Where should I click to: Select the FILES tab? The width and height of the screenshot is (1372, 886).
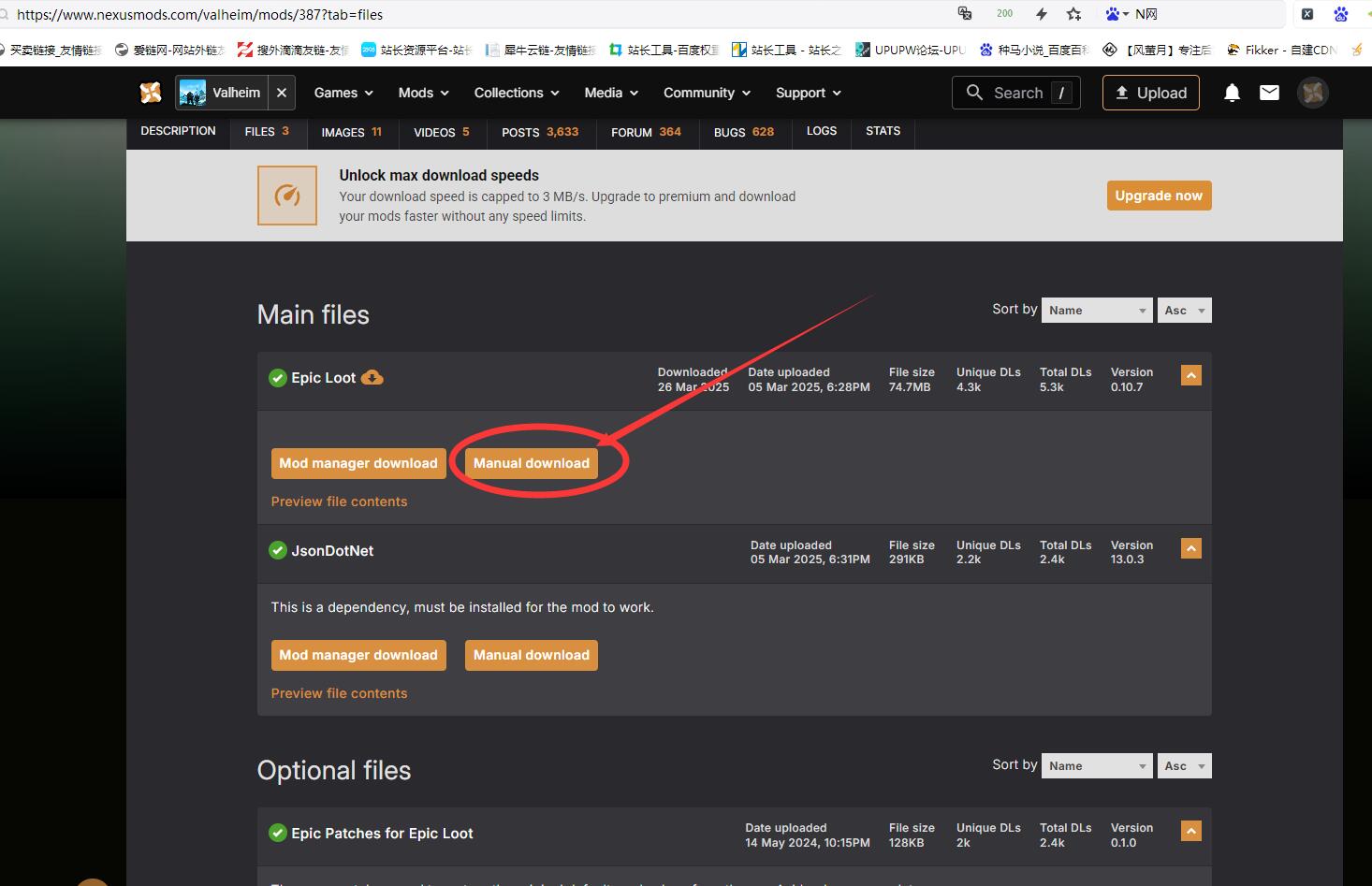(x=267, y=132)
